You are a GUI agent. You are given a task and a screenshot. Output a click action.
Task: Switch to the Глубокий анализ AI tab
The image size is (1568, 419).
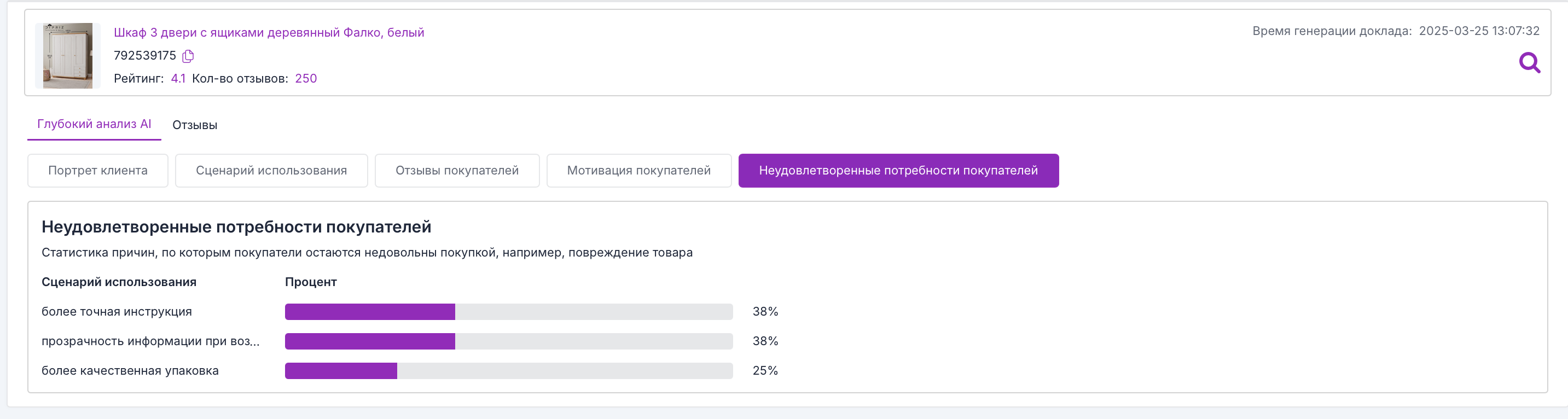click(94, 124)
